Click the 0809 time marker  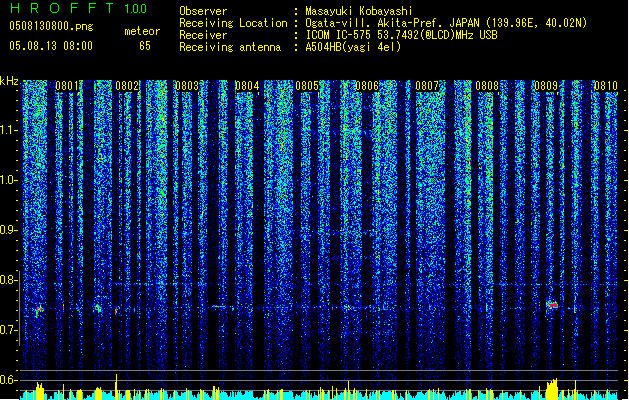coord(546,86)
